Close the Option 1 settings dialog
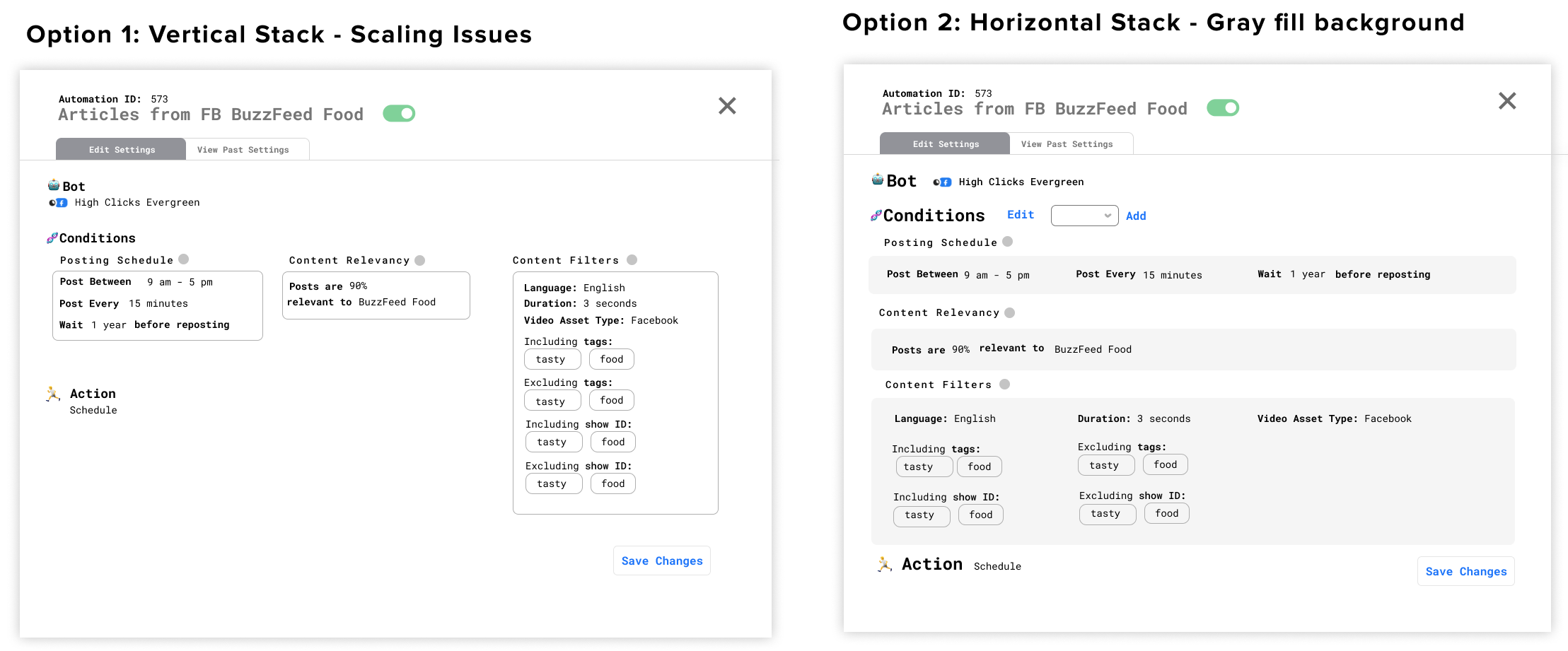Image resolution: width=1568 pixels, height=651 pixels. pyautogui.click(x=727, y=106)
